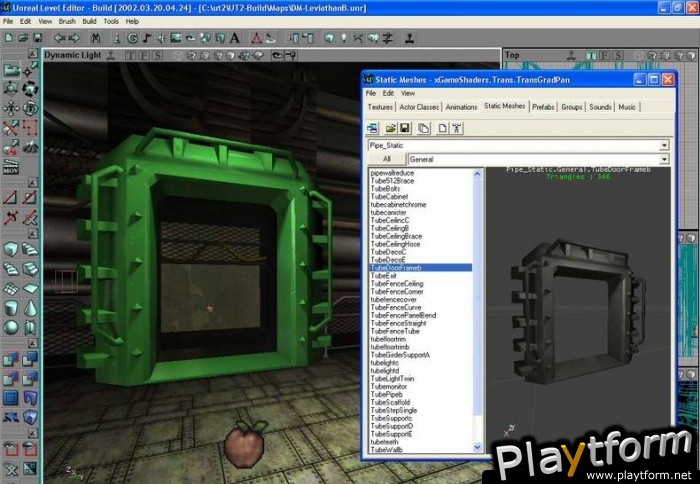Collapse the show/hide actors toolbox section

[x=33, y=433]
